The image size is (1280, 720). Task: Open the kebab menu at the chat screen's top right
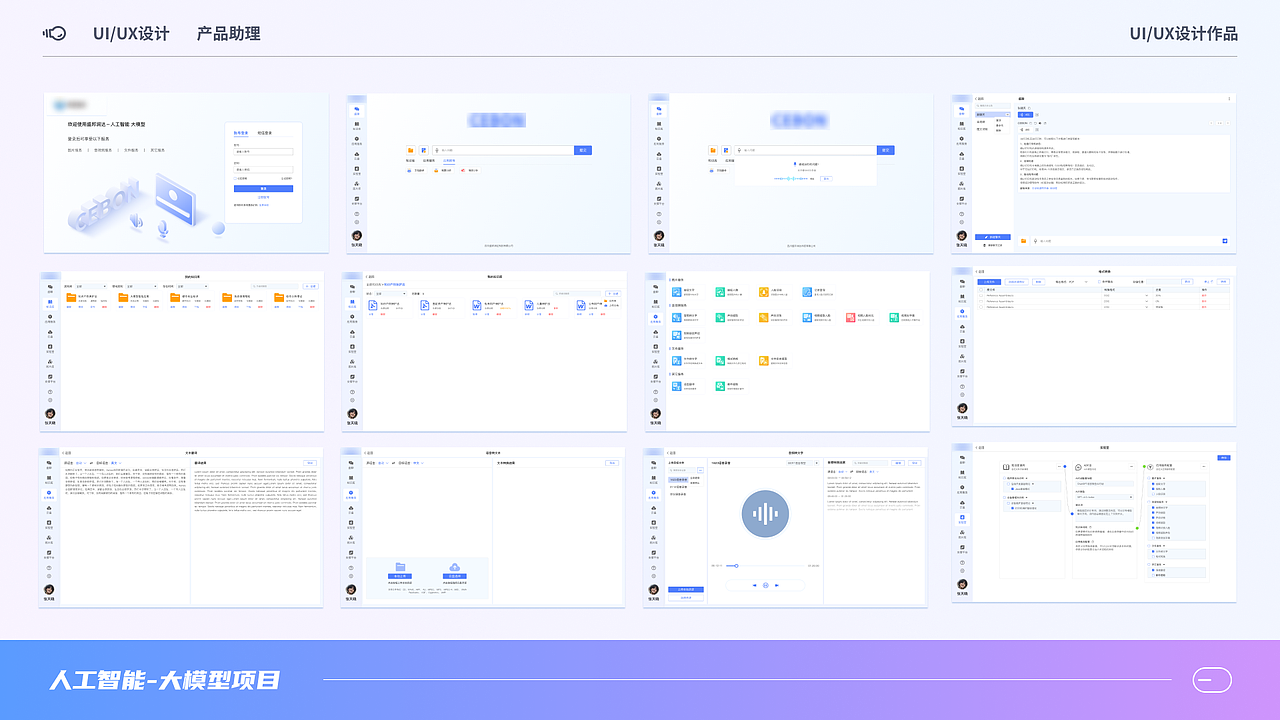pyautogui.click(x=1229, y=99)
